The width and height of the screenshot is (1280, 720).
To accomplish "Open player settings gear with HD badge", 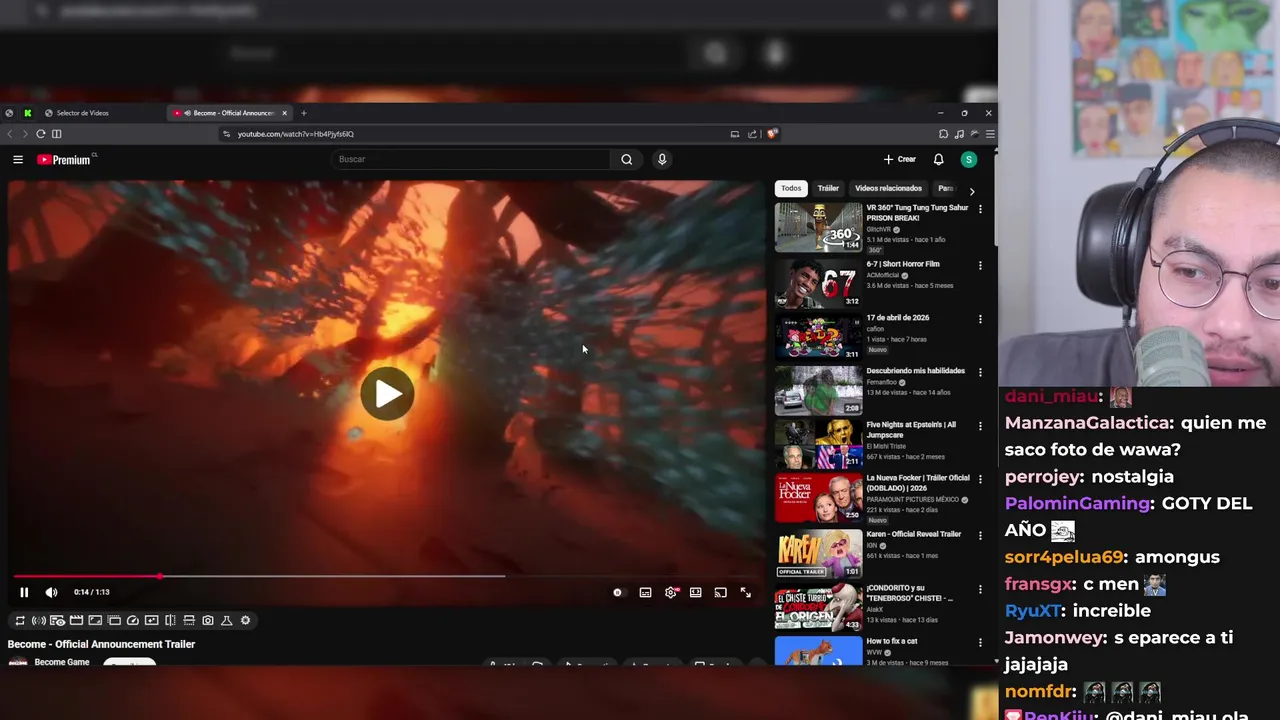I will pyautogui.click(x=671, y=592).
